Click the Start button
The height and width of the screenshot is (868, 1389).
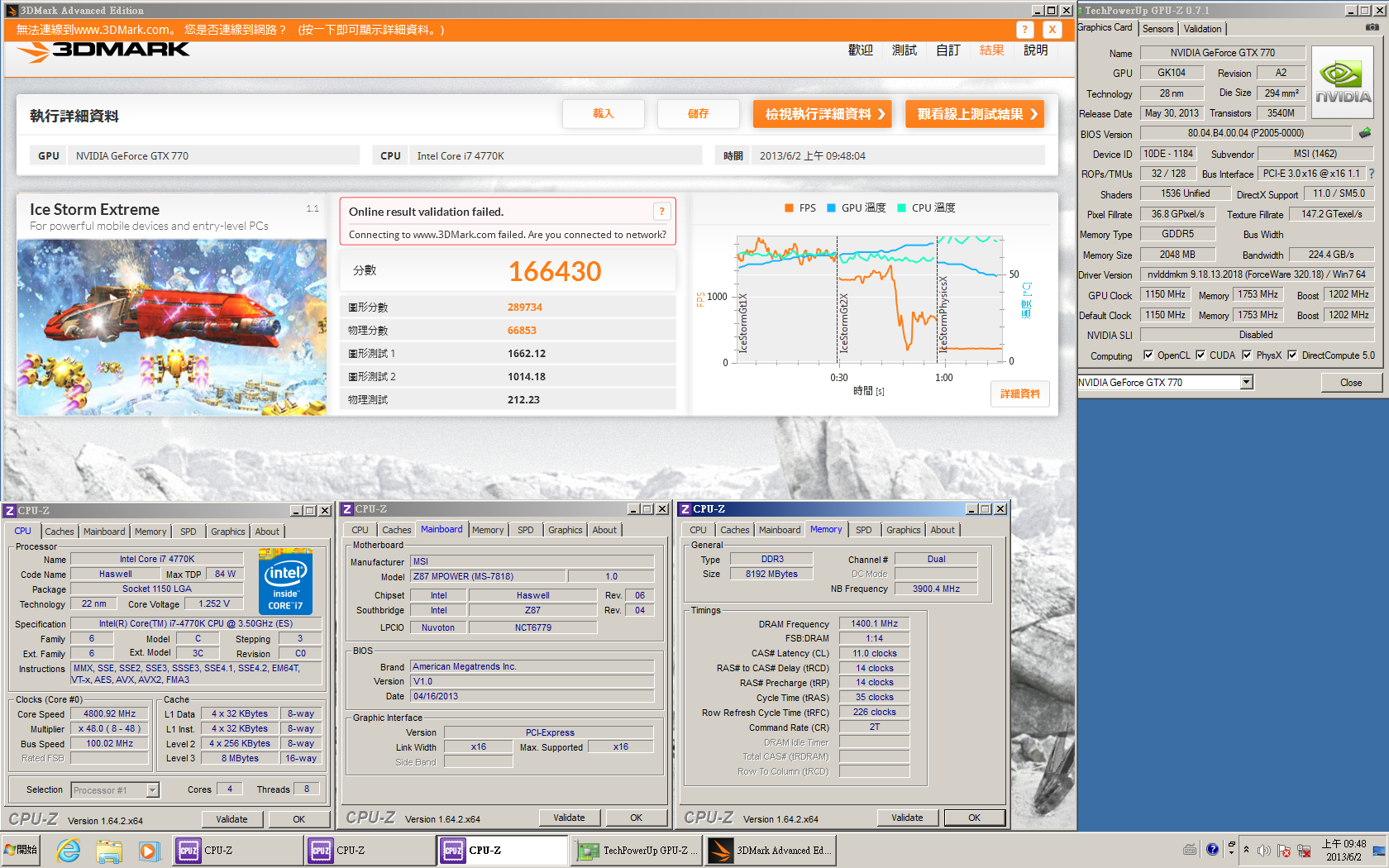coord(21,850)
